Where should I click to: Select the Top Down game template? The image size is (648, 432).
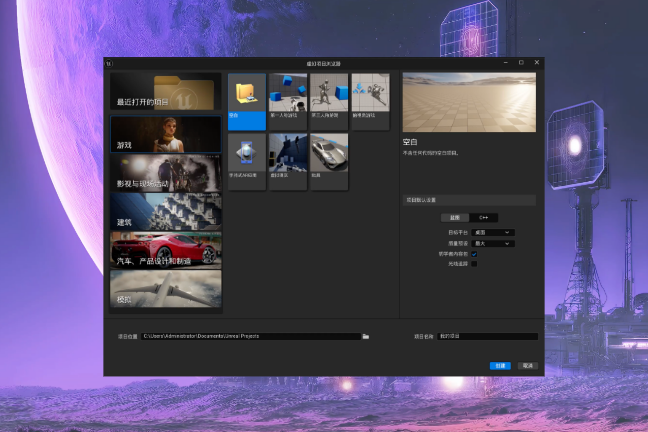coord(370,102)
